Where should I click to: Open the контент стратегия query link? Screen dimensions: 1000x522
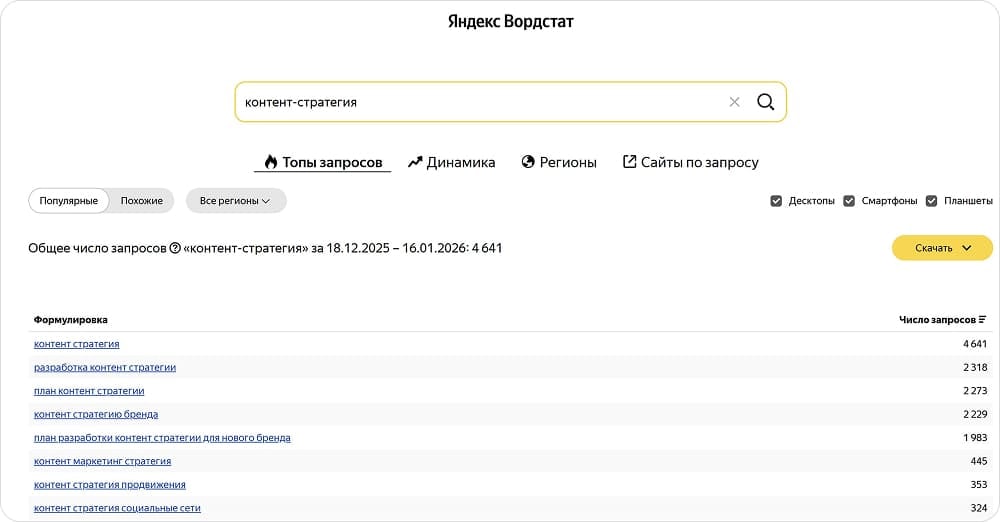tap(77, 344)
